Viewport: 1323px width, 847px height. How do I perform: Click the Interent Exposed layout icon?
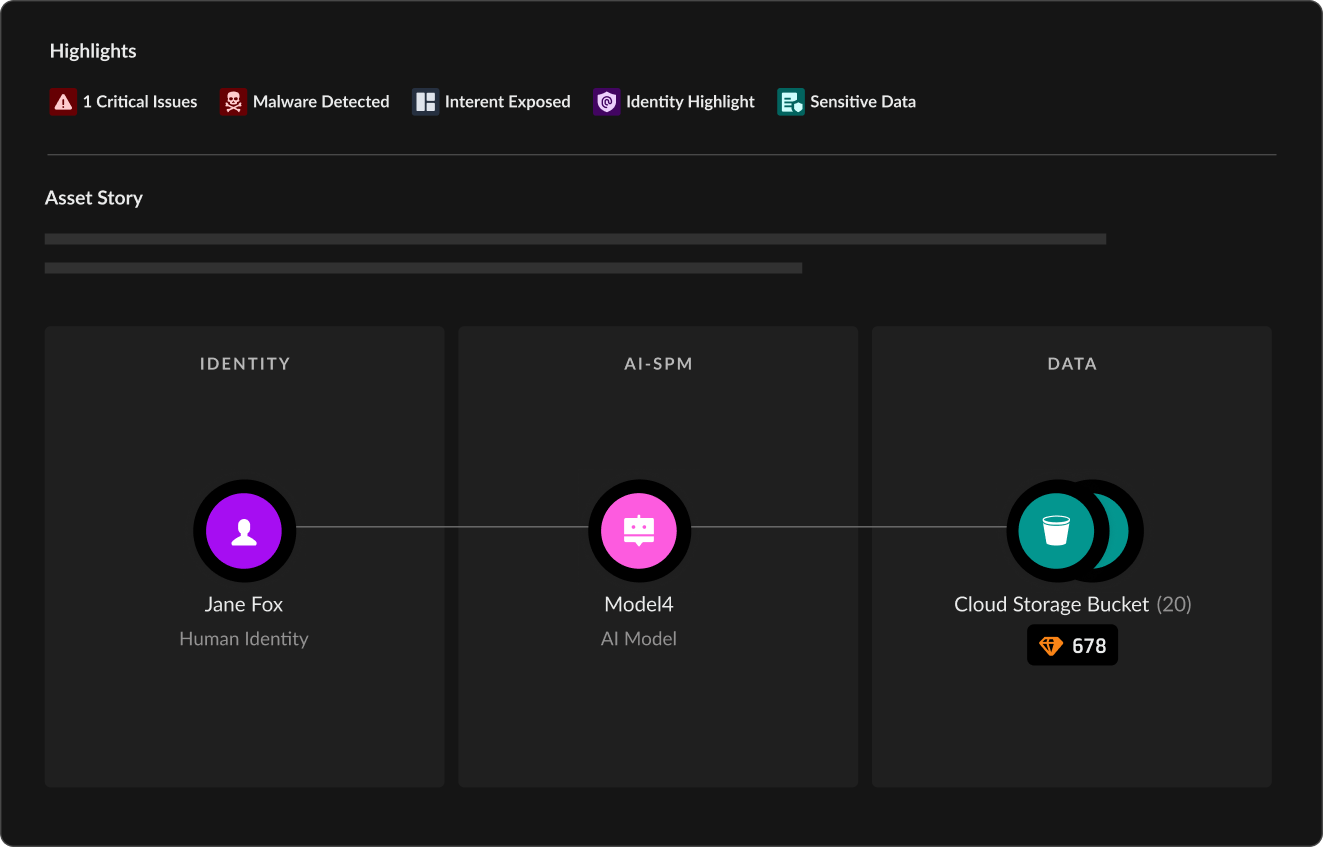tap(425, 102)
